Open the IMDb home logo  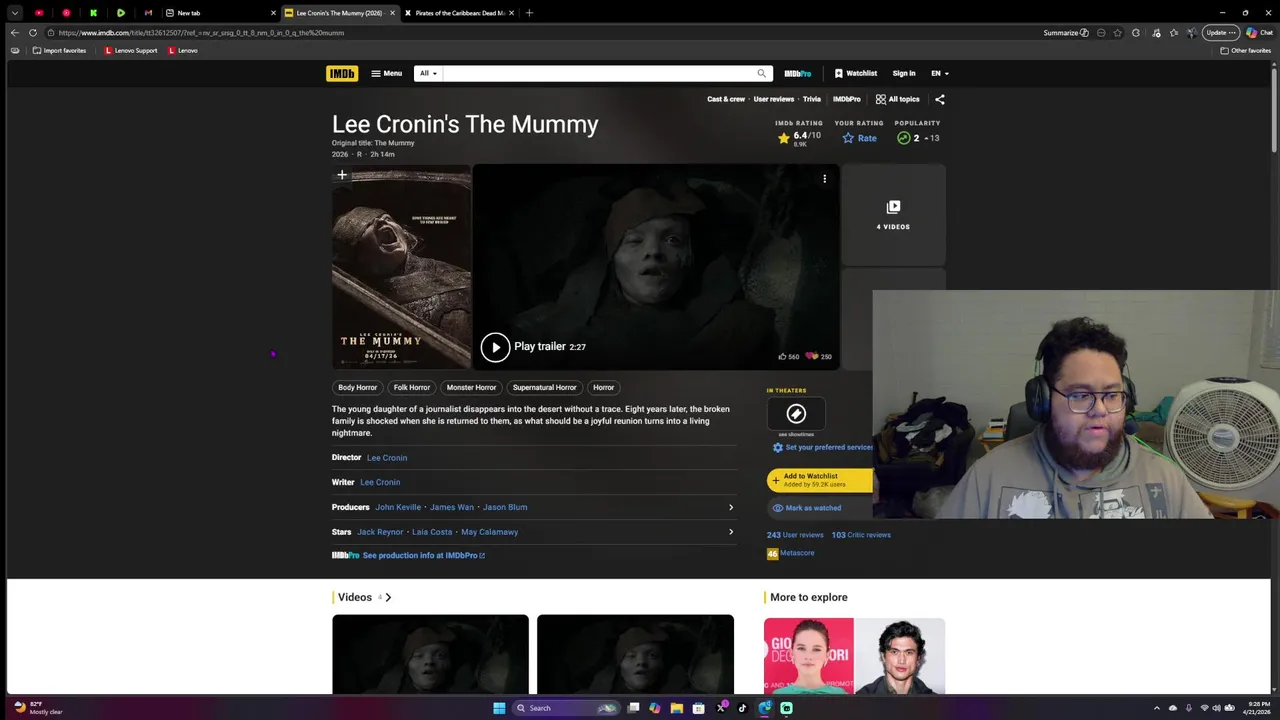[342, 73]
